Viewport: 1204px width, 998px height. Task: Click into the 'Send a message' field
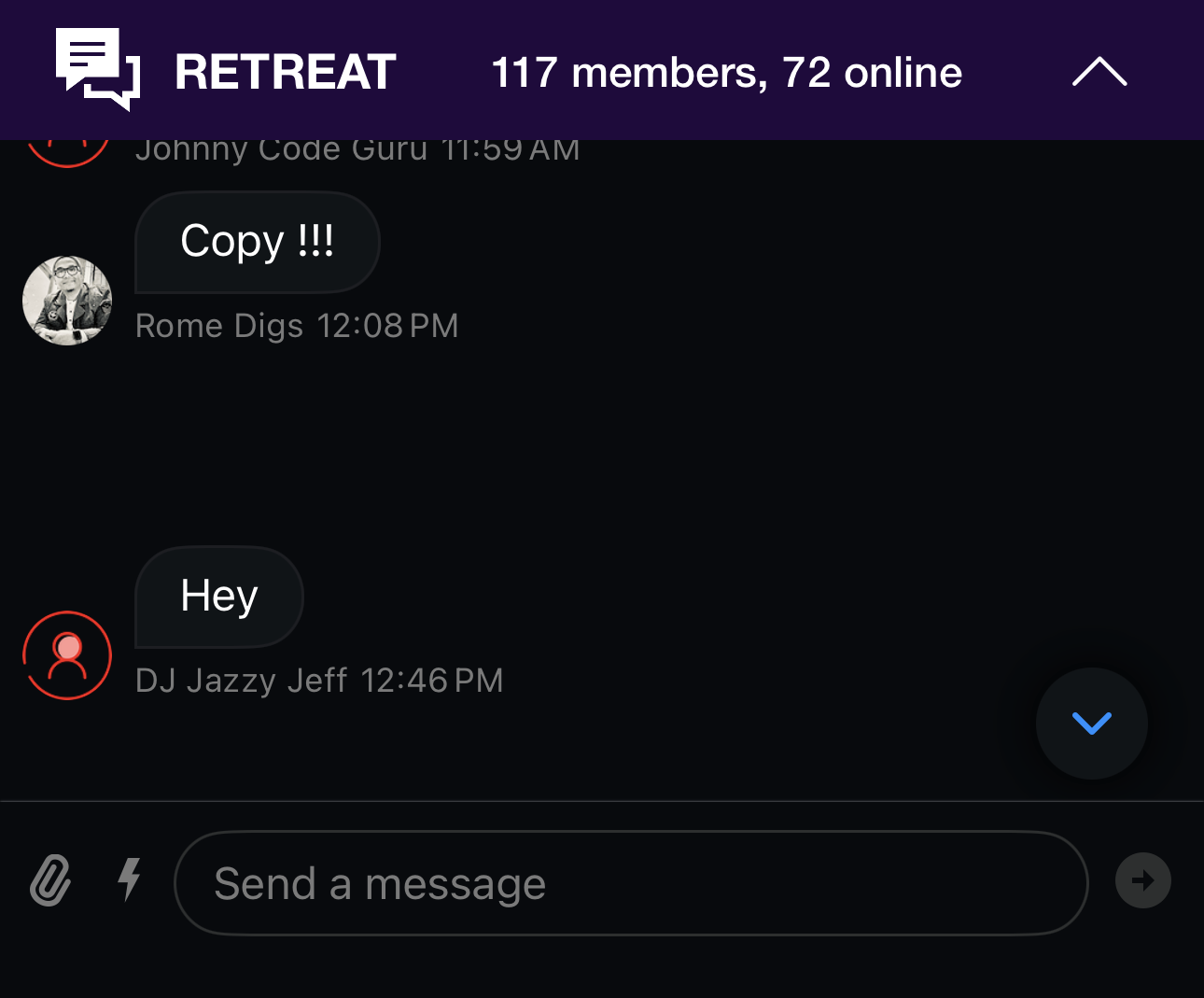click(631, 883)
